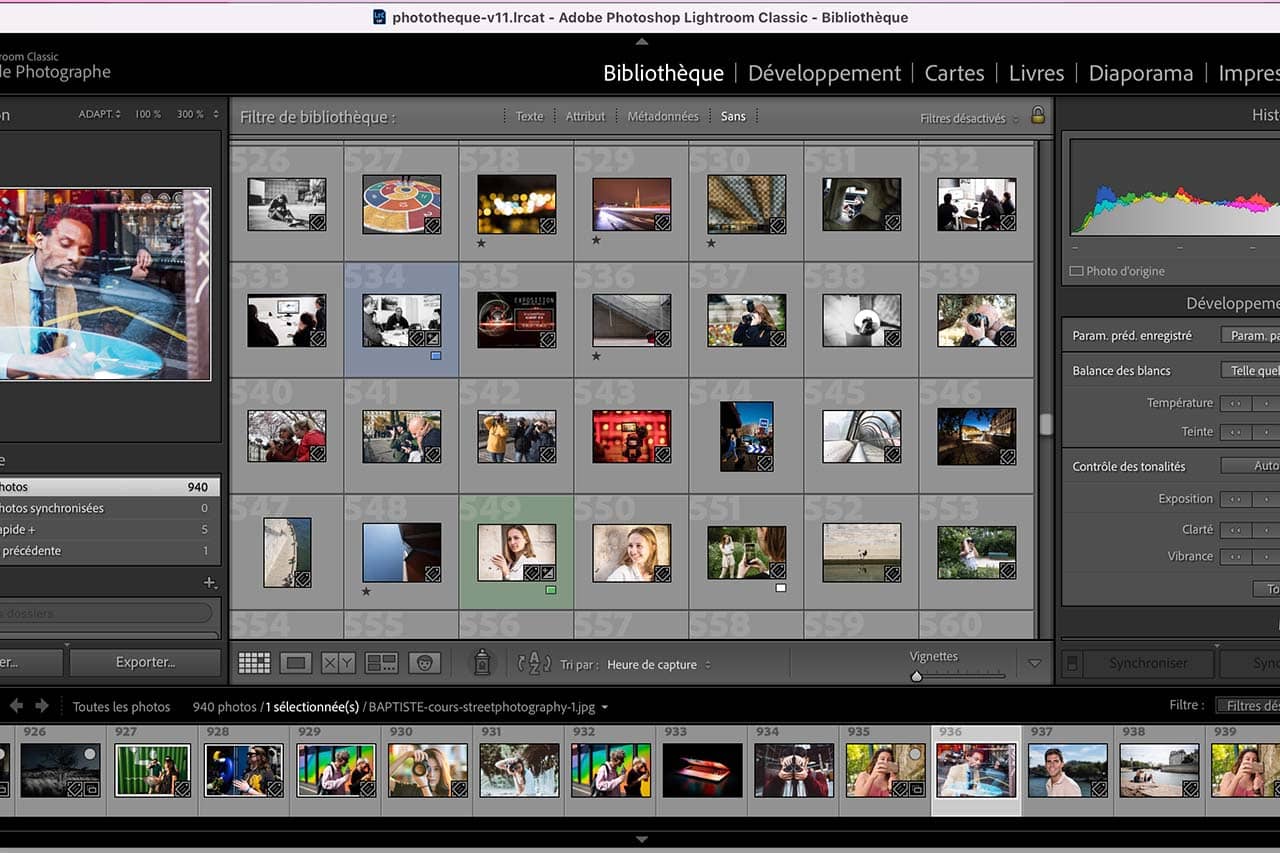The width and height of the screenshot is (1280, 853).
Task: Go forward with the right arrow in filmstrip bar
Action: [42, 705]
